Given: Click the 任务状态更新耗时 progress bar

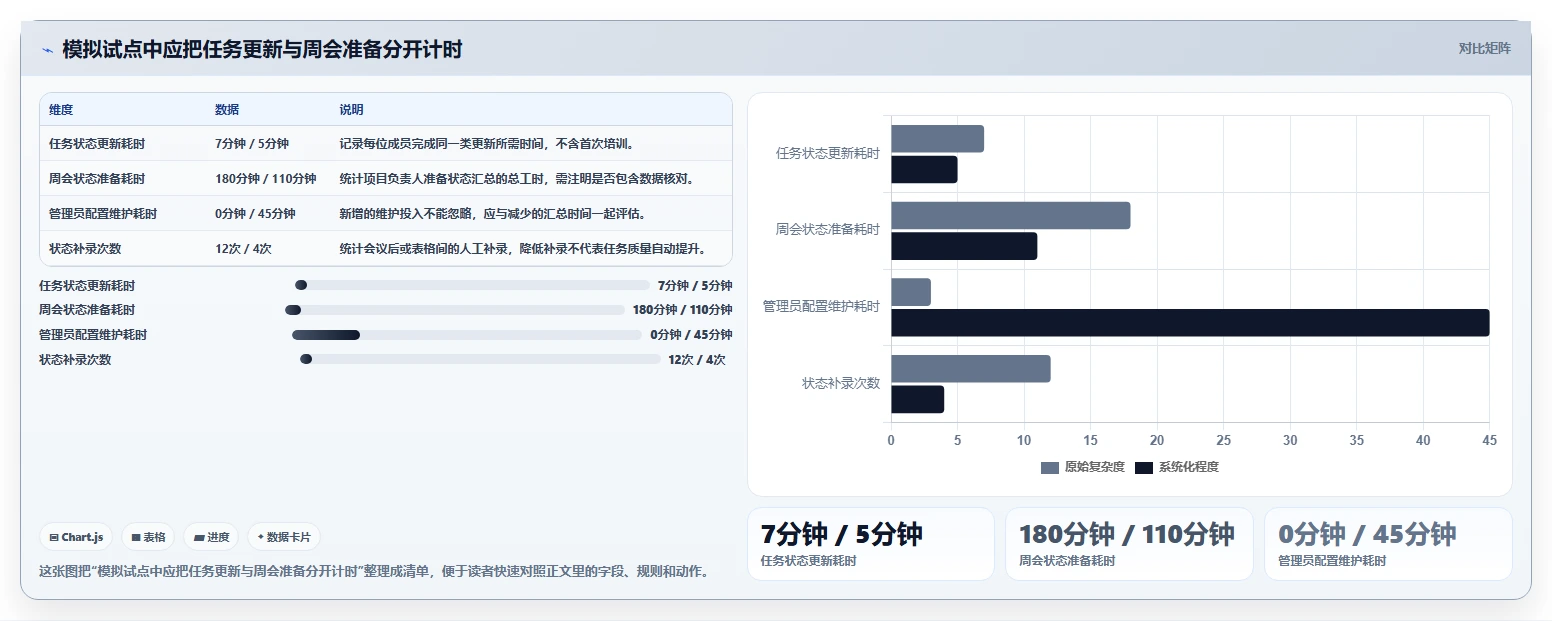Looking at the screenshot, I should pyautogui.click(x=472, y=285).
